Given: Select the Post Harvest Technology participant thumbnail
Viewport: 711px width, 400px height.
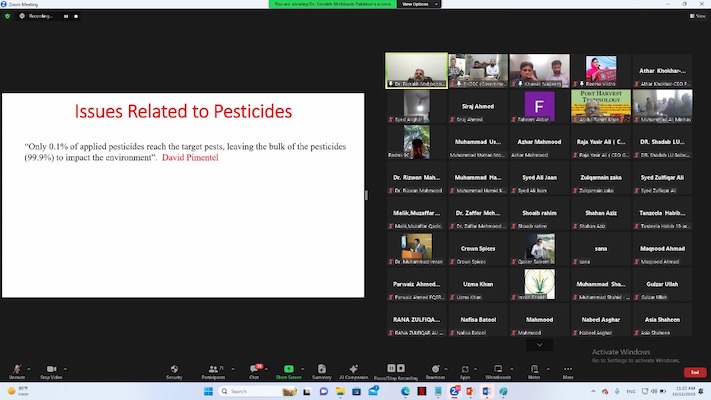Looking at the screenshot, I should point(600,106).
